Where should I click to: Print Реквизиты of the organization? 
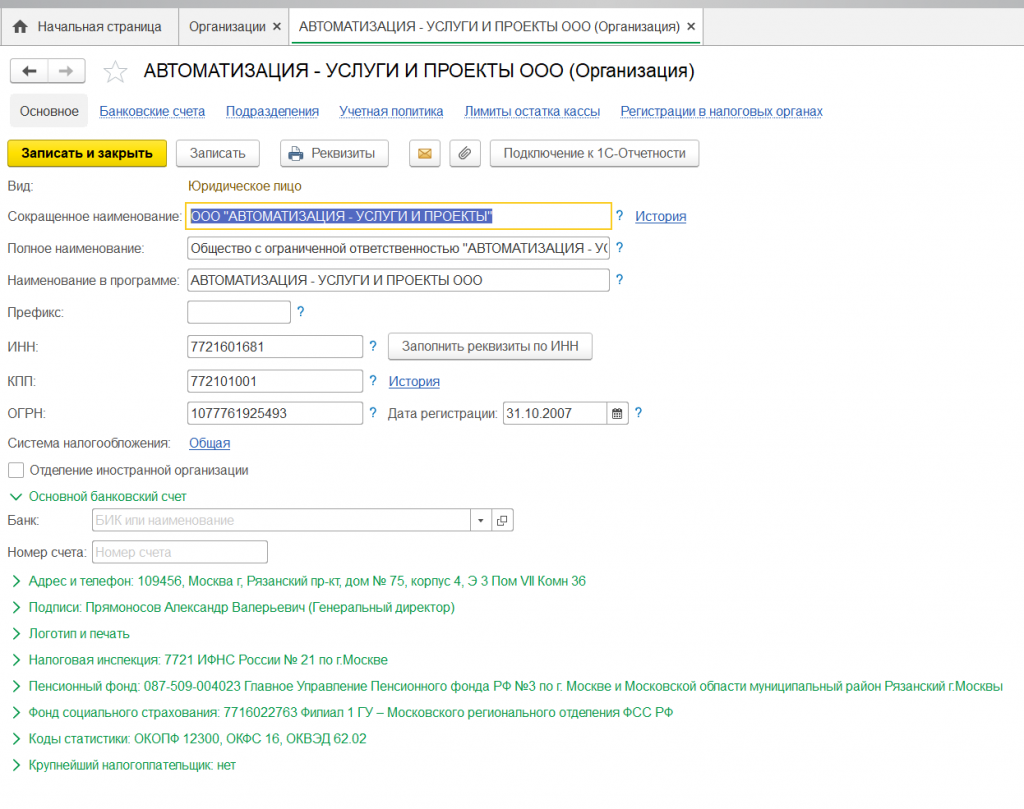pos(334,153)
